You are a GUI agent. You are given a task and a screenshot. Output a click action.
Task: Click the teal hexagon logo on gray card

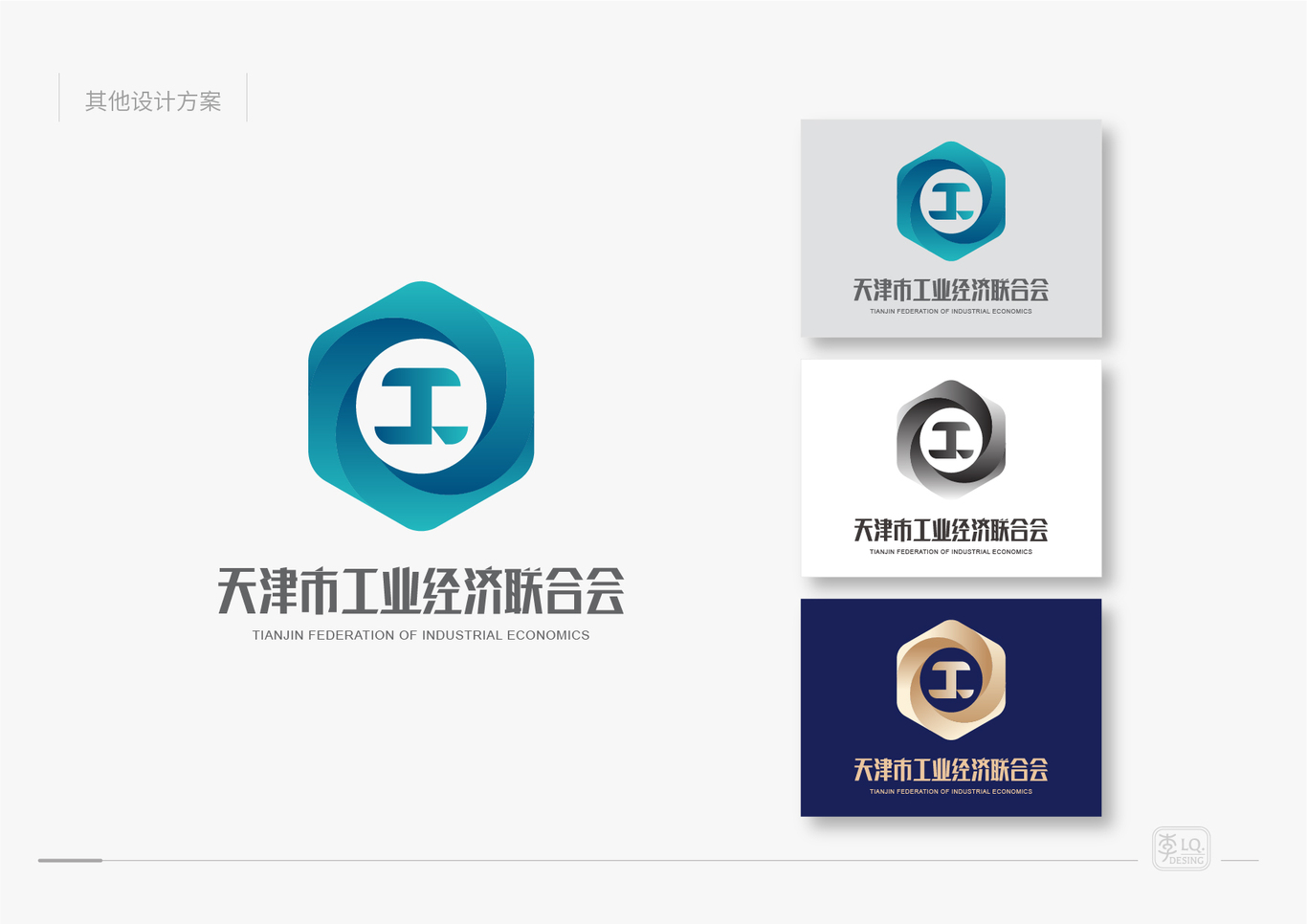click(x=951, y=201)
